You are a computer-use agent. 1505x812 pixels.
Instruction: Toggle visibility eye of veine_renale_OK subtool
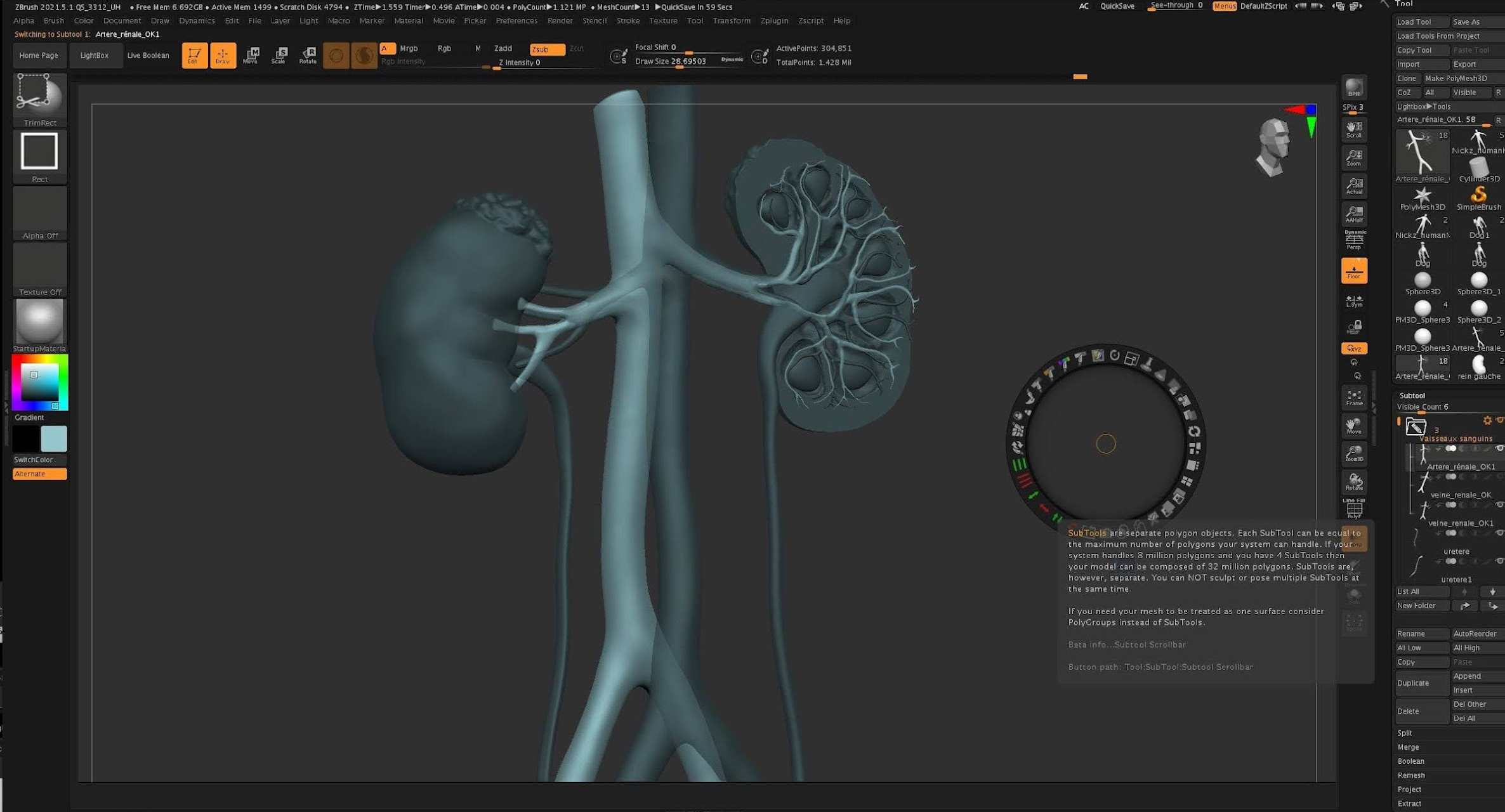[x=1500, y=477]
